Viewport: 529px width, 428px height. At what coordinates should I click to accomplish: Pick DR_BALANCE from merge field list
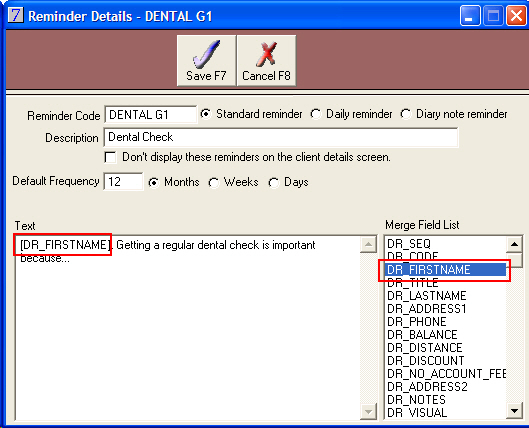(422, 335)
